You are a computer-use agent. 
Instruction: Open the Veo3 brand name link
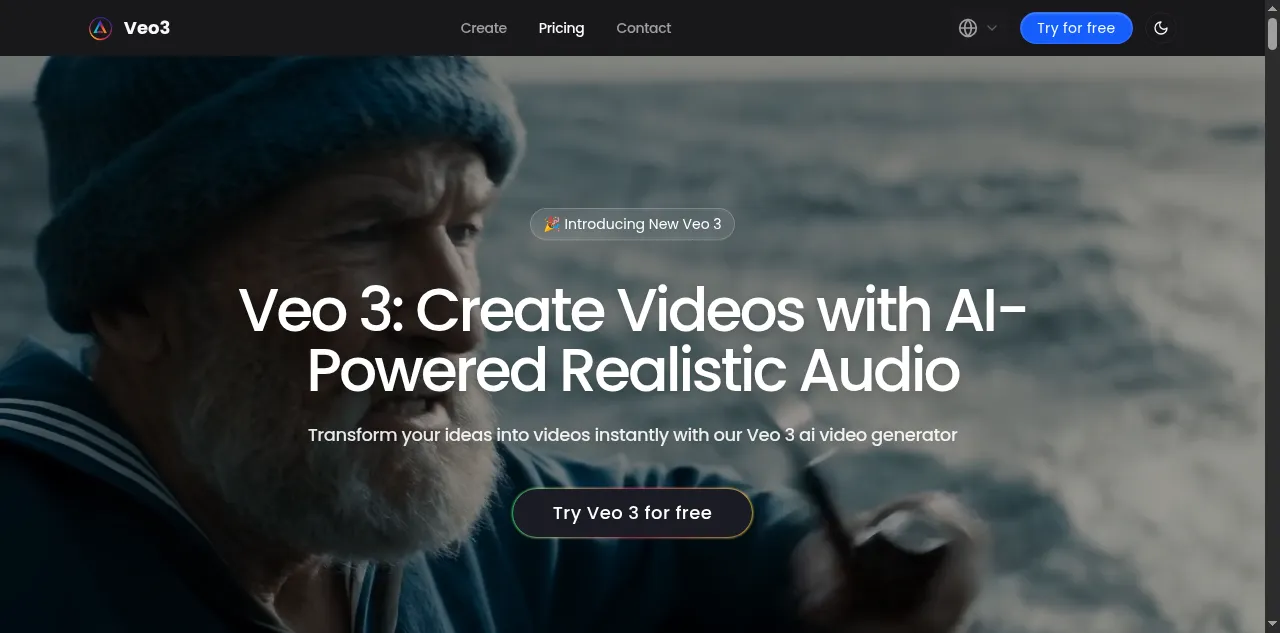coord(147,28)
